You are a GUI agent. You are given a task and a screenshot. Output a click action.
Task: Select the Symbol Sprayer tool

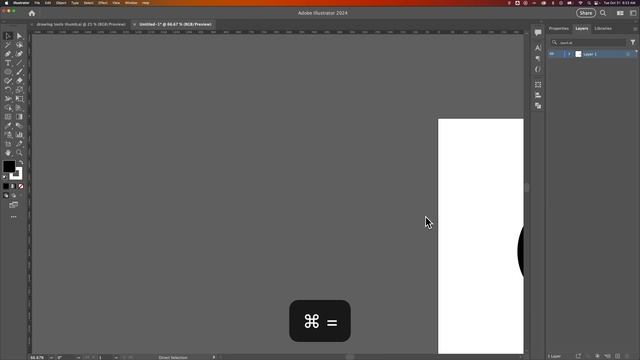coord(8,135)
